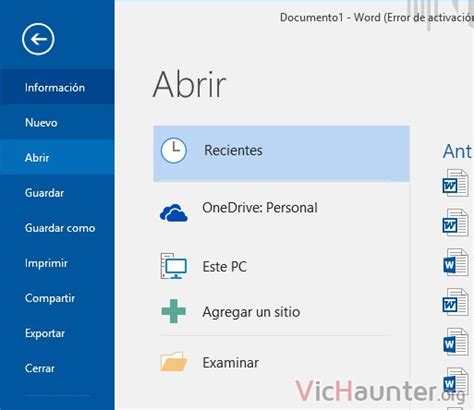The height and width of the screenshot is (410, 474).
Task: Select the Recientes clock location
Action: pyautogui.click(x=281, y=154)
